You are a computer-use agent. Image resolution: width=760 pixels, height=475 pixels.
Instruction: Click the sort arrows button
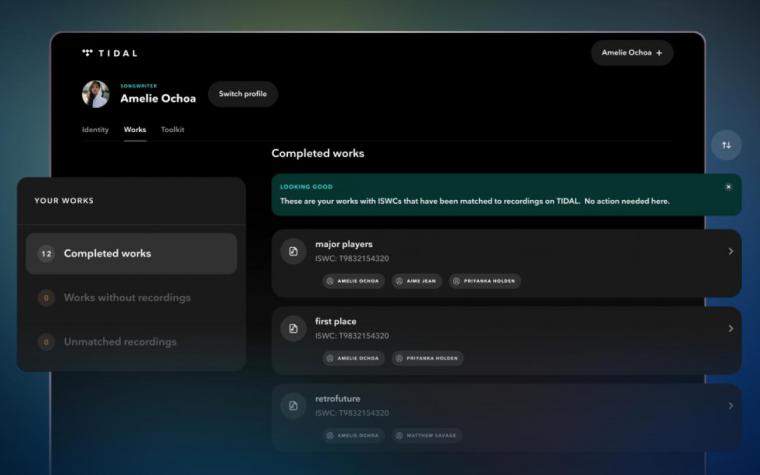click(726, 145)
